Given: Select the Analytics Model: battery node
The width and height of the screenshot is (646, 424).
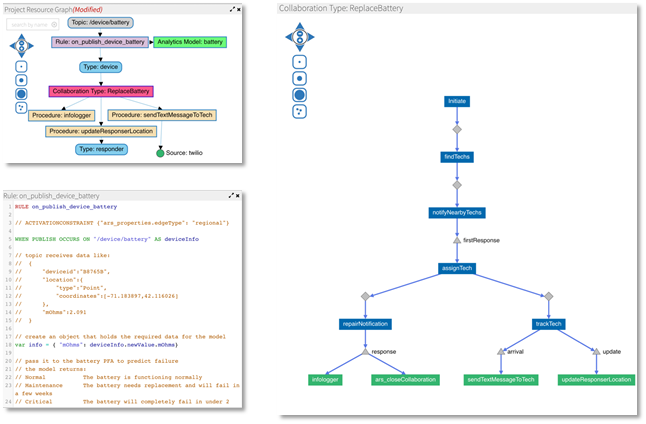Looking at the screenshot, I should [x=190, y=43].
